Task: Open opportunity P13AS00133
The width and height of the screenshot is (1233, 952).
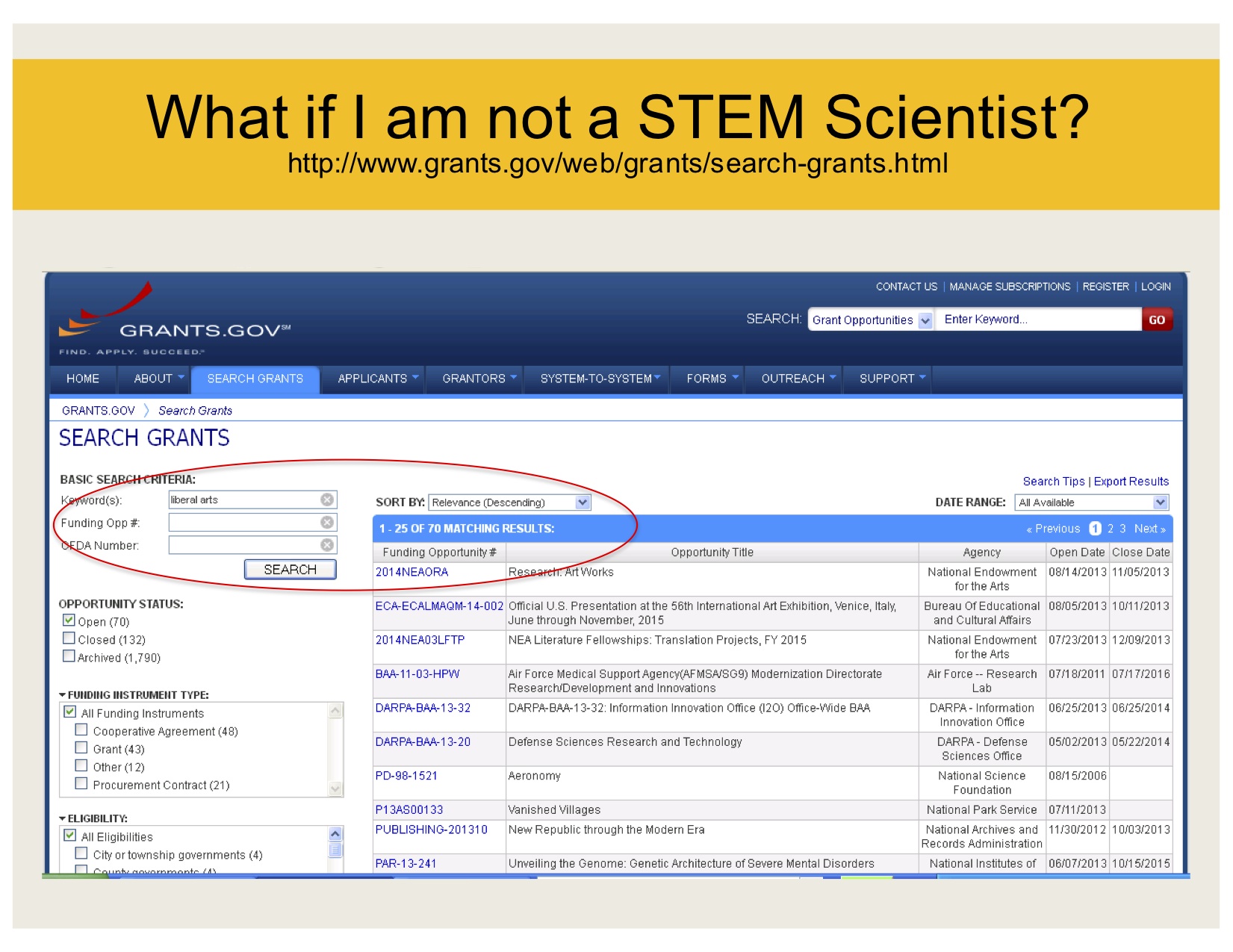Action: coord(409,810)
